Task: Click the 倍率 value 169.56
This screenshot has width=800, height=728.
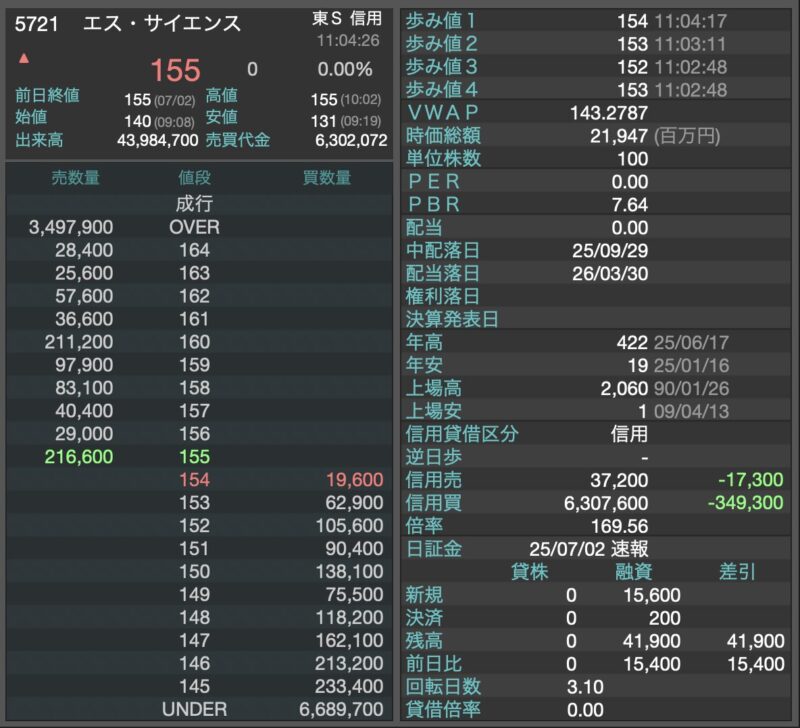Action: 619,526
